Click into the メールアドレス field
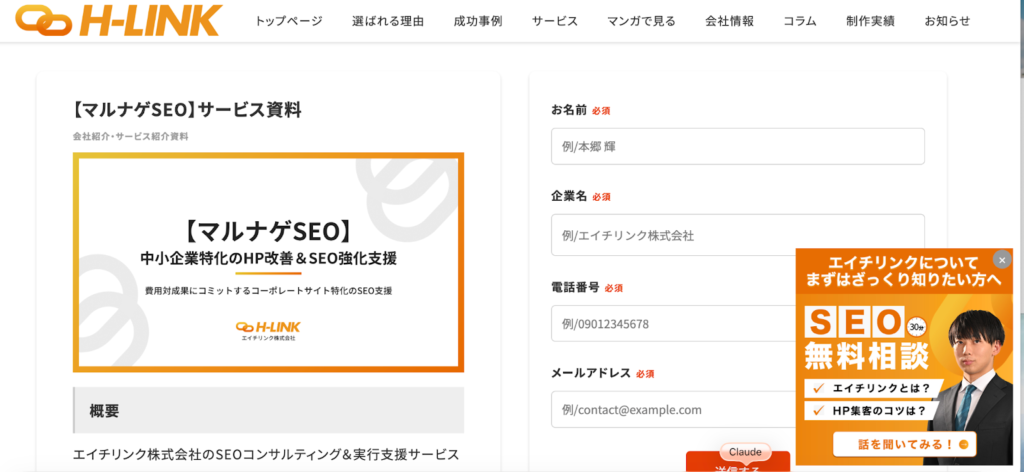This screenshot has width=1024, height=472. click(x=668, y=409)
